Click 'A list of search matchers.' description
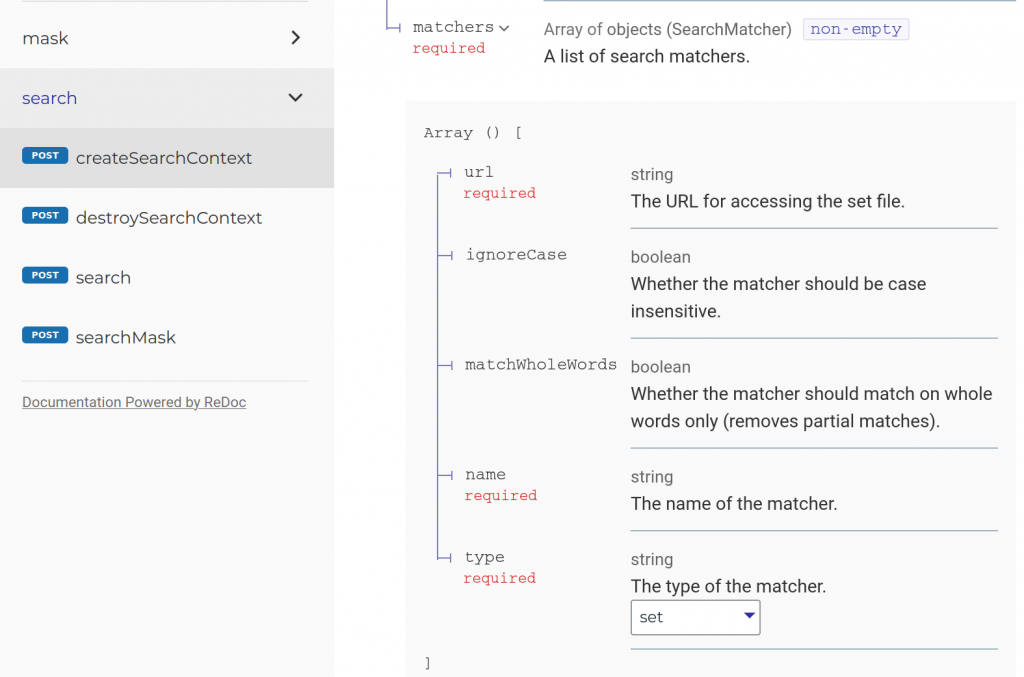1024x677 pixels. point(647,57)
